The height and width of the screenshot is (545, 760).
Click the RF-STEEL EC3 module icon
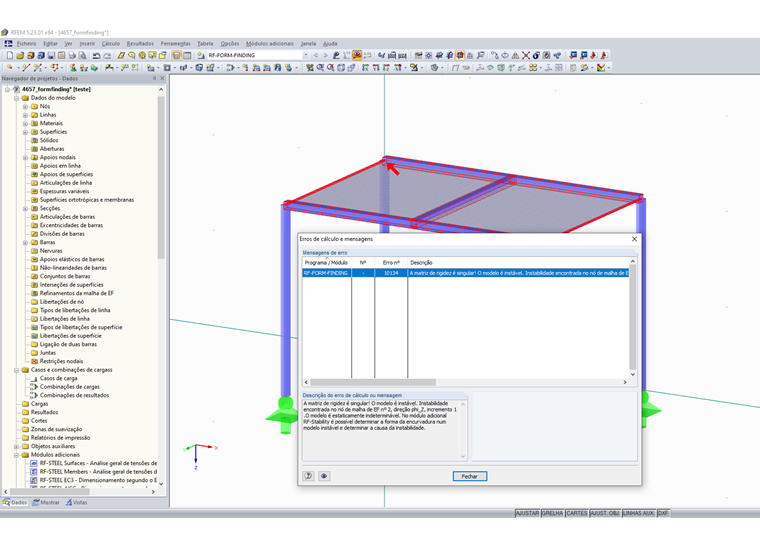[x=34, y=481]
